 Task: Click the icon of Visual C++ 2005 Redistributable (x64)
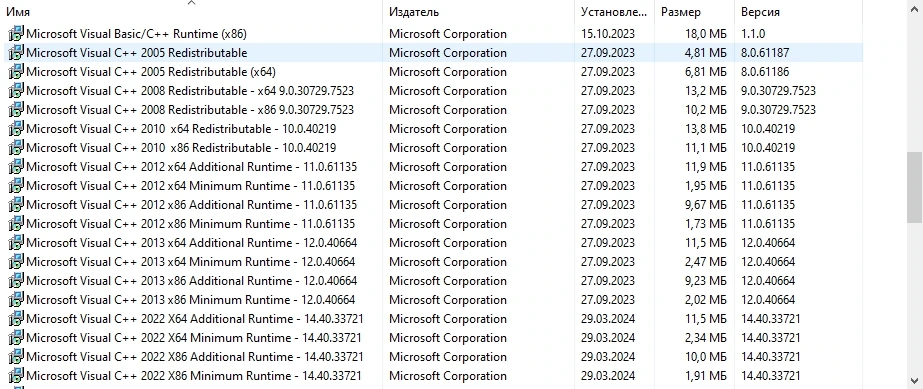click(16, 72)
